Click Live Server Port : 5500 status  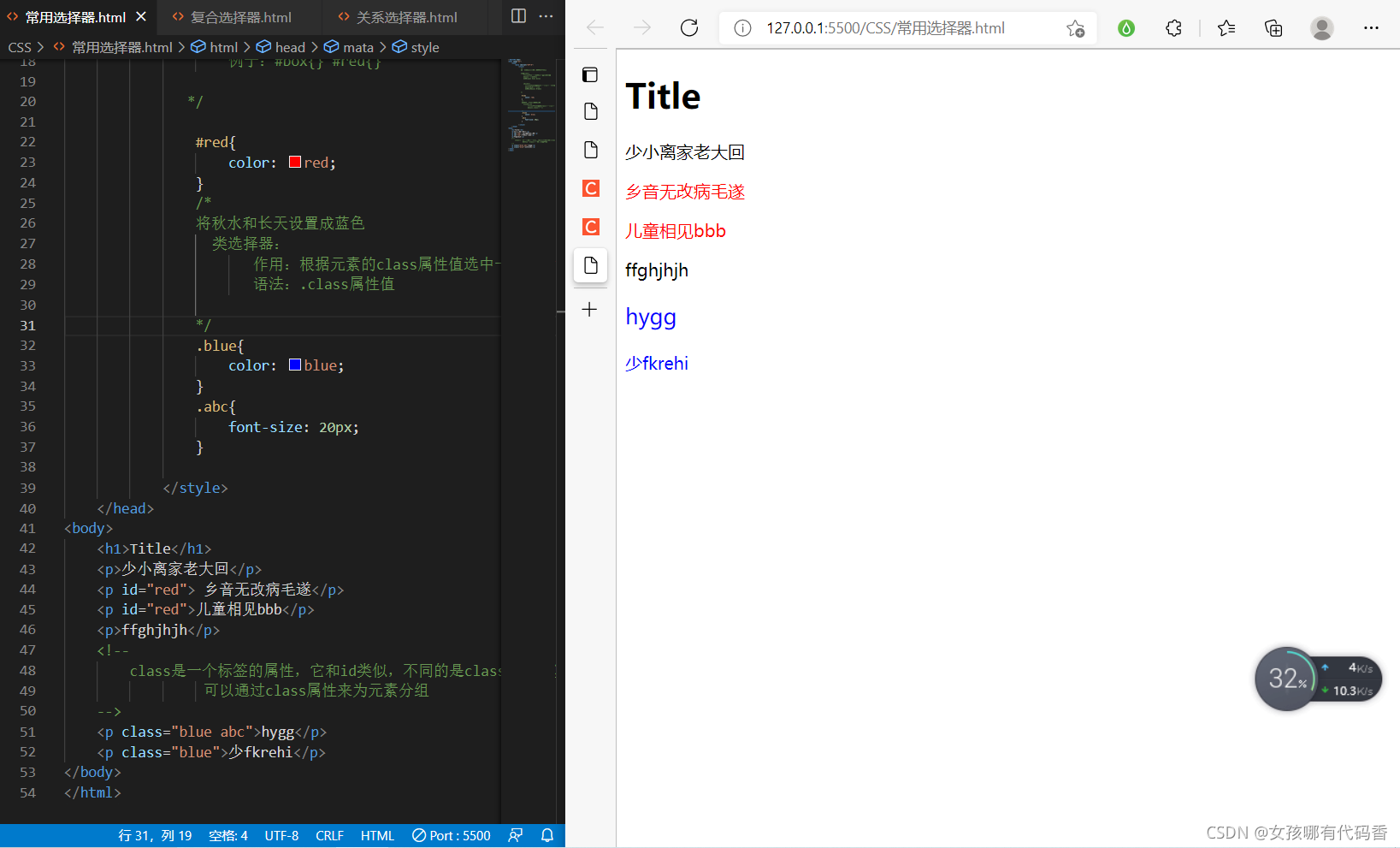tap(452, 835)
